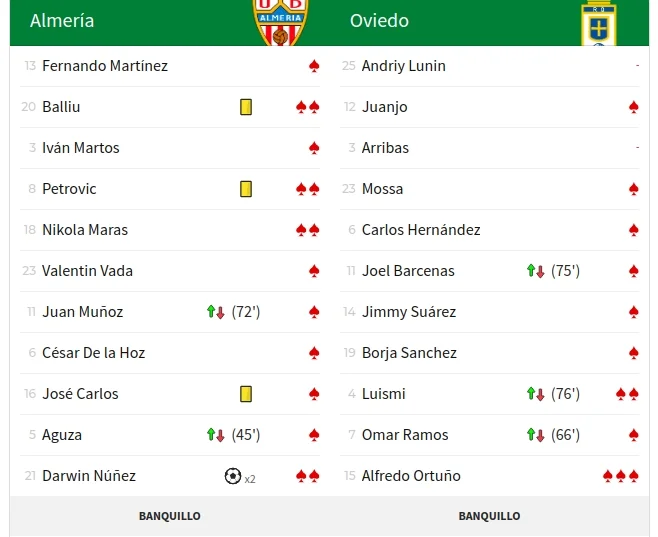The height and width of the screenshot is (537, 658).
Task: Click the Oviedo club crest
Action: tap(599, 24)
